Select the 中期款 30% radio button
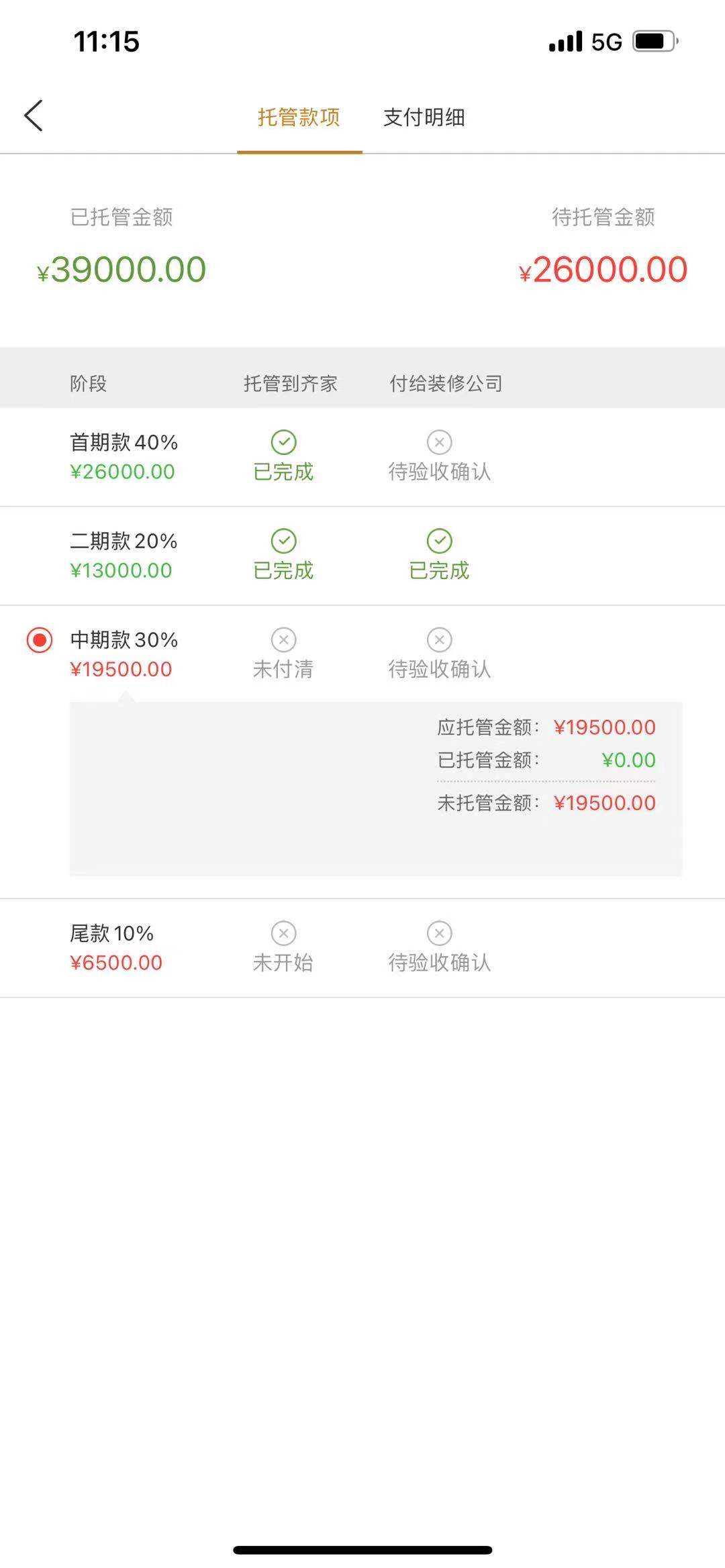Viewport: 725px width, 1568px height. tap(40, 640)
